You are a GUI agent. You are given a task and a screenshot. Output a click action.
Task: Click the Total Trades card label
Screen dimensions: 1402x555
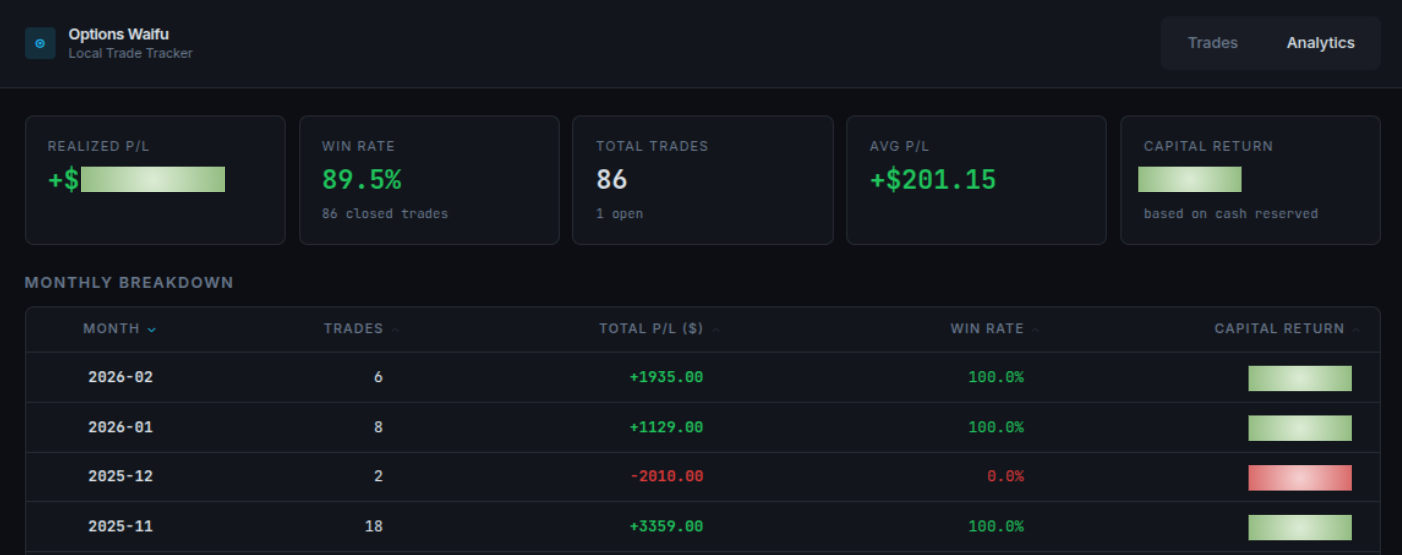tap(652, 146)
